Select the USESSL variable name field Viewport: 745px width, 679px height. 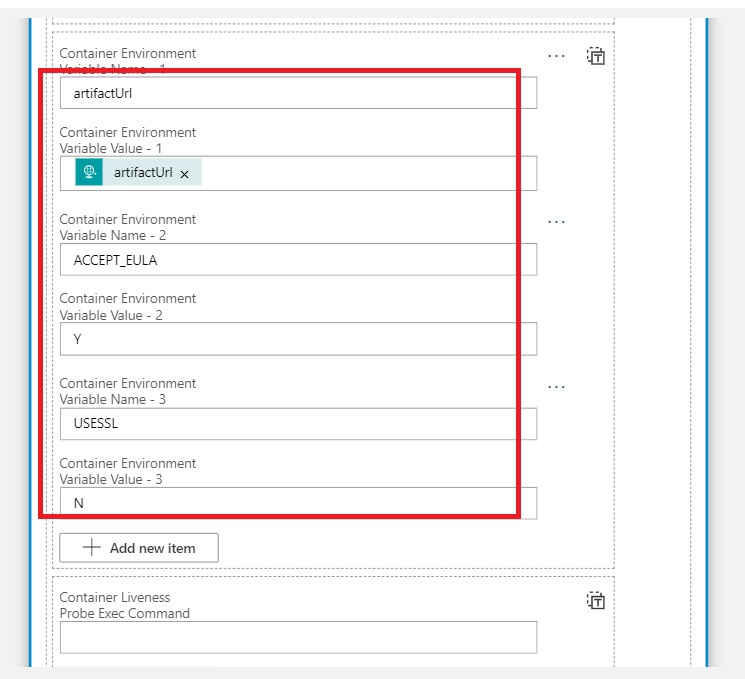point(298,424)
